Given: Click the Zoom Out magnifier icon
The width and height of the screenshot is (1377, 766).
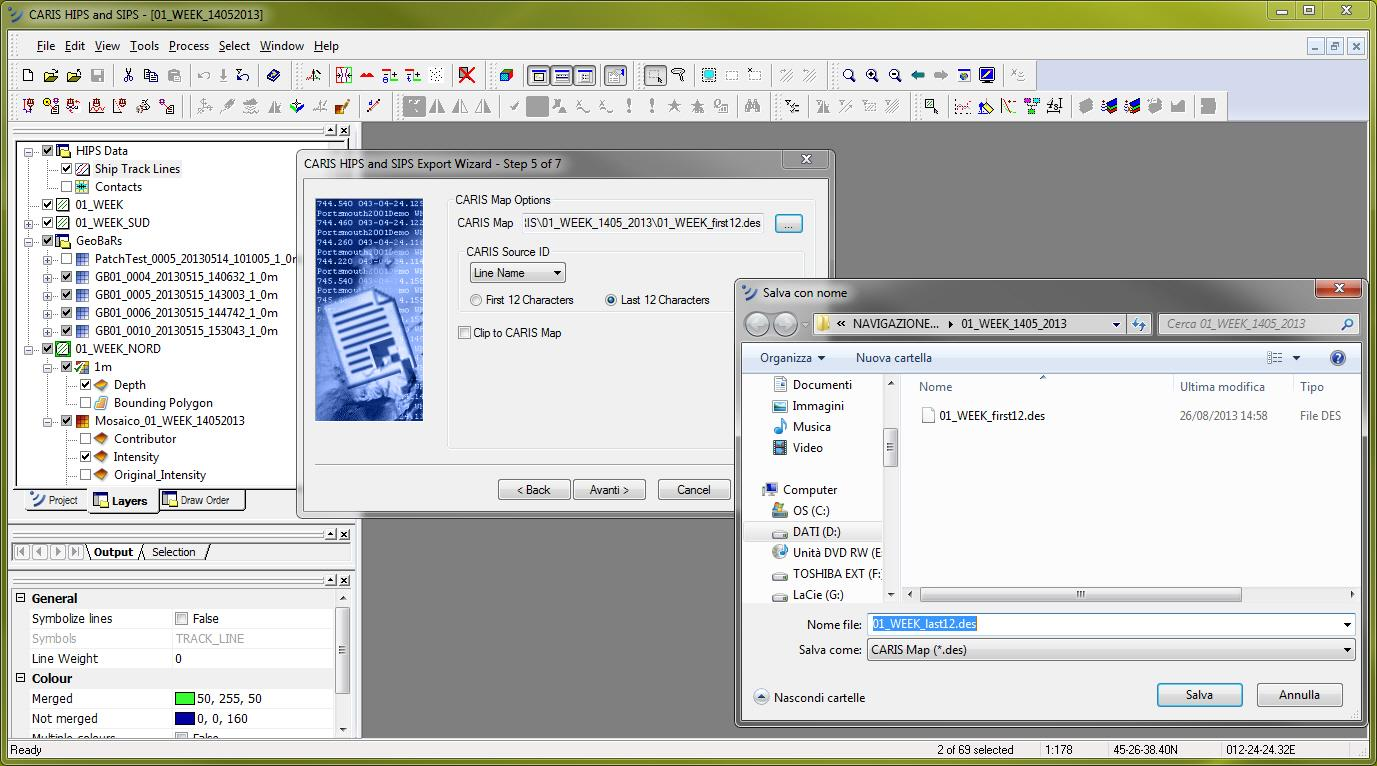Looking at the screenshot, I should 895,75.
